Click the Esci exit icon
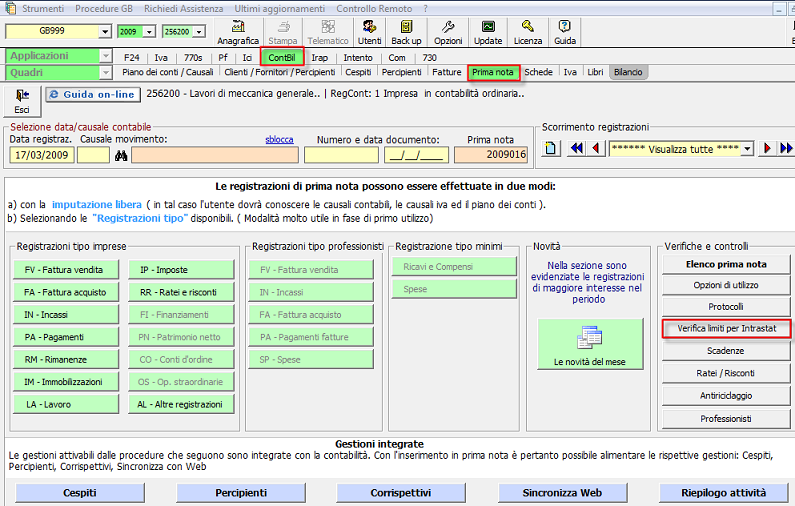Viewport: 795px width, 506px height. [x=22, y=100]
